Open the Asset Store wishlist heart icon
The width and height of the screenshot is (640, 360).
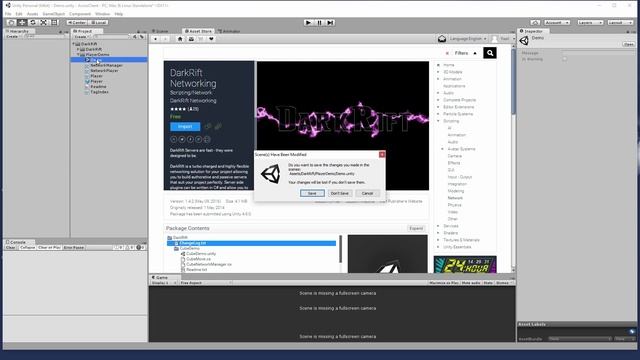(x=211, y=39)
